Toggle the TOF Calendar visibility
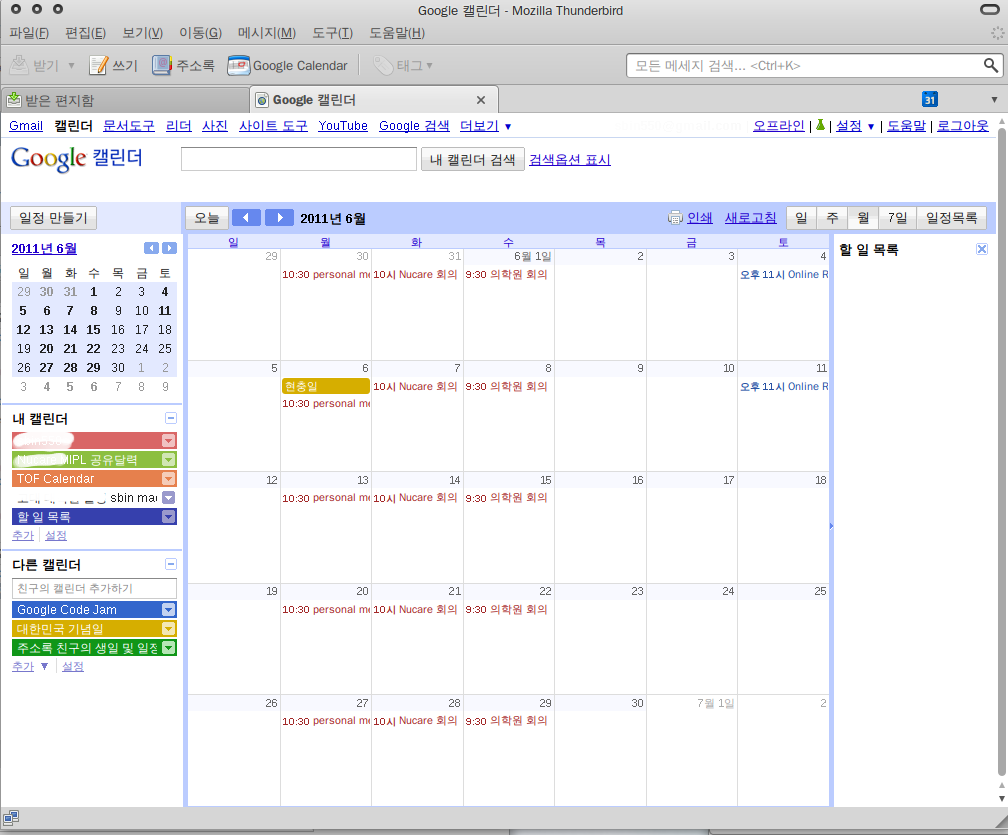Screen dimensions: 1008x835 point(86,479)
